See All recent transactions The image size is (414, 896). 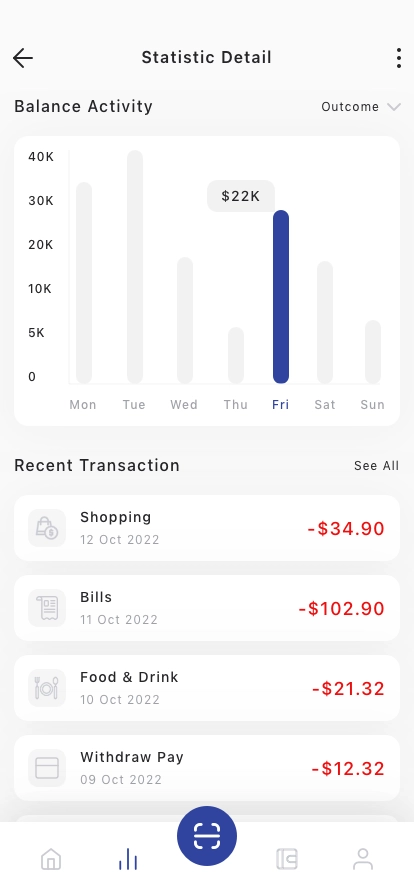(376, 466)
